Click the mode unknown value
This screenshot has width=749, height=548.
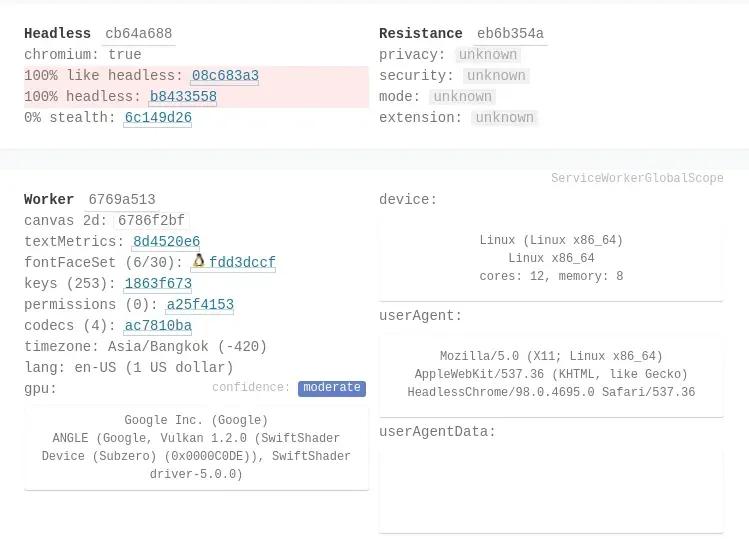pyautogui.click(x=462, y=97)
